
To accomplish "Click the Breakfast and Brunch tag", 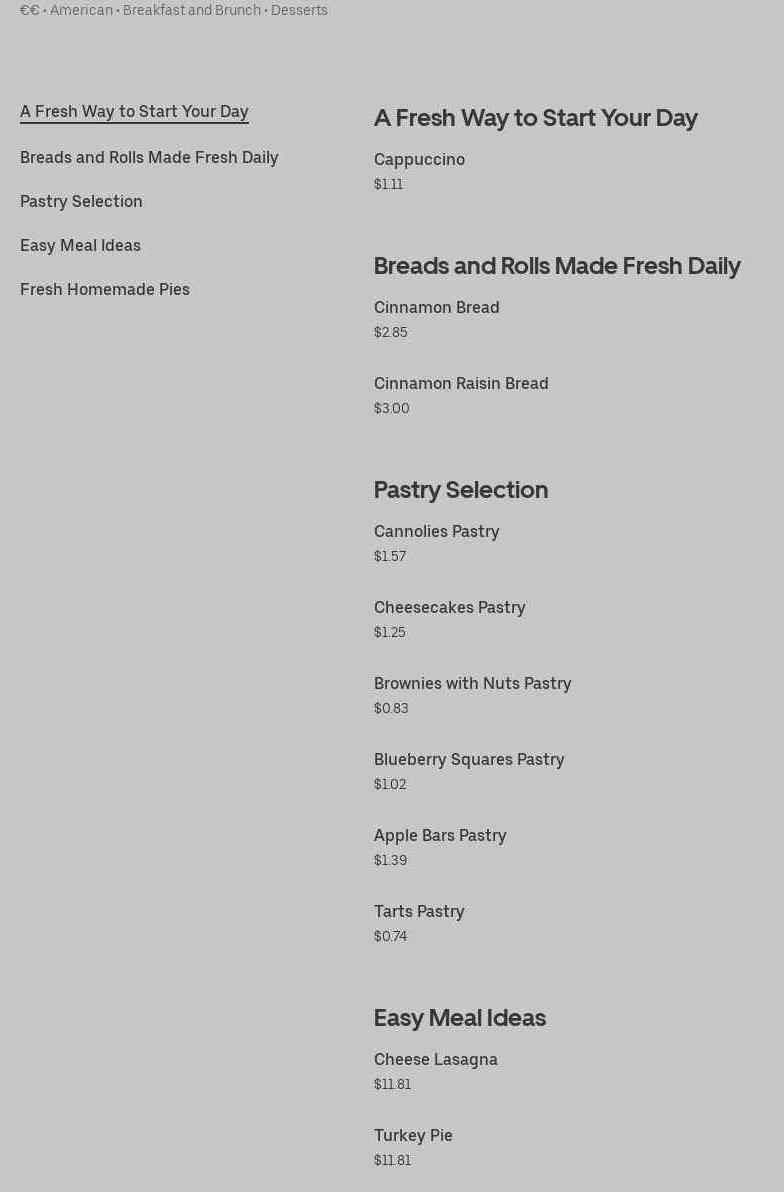I will point(191,10).
